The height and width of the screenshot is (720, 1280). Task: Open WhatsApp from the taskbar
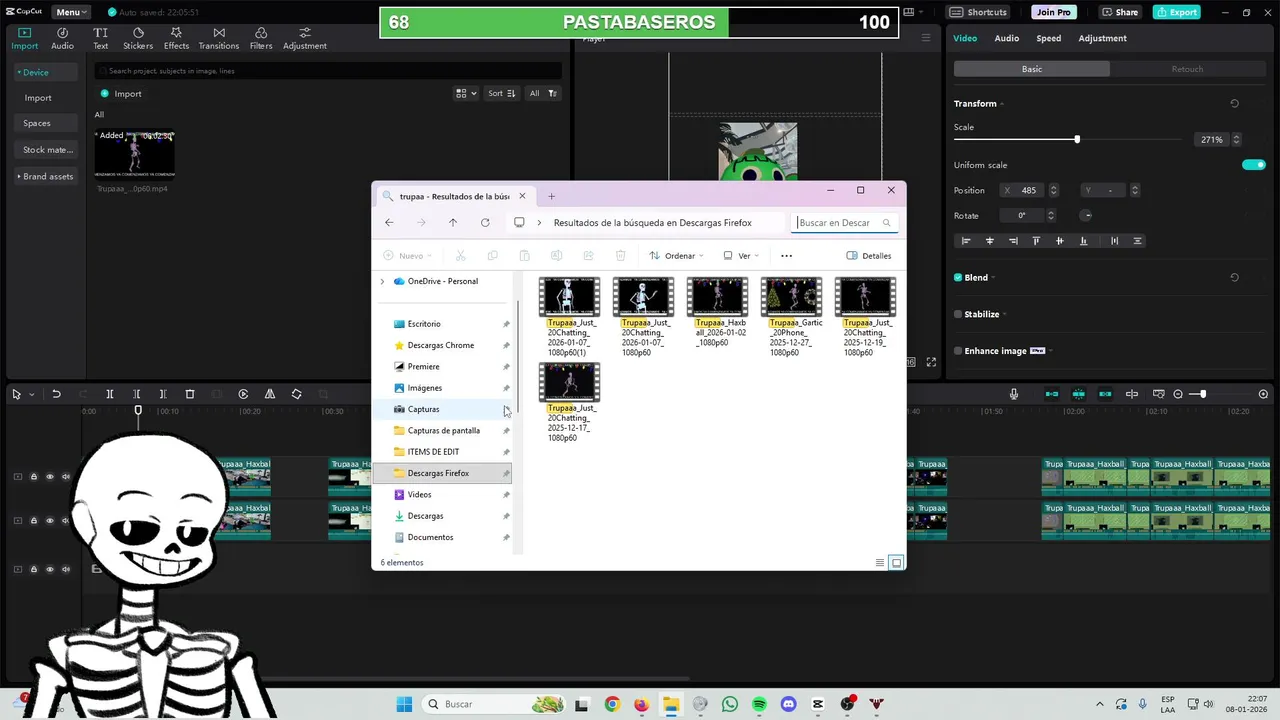point(730,704)
